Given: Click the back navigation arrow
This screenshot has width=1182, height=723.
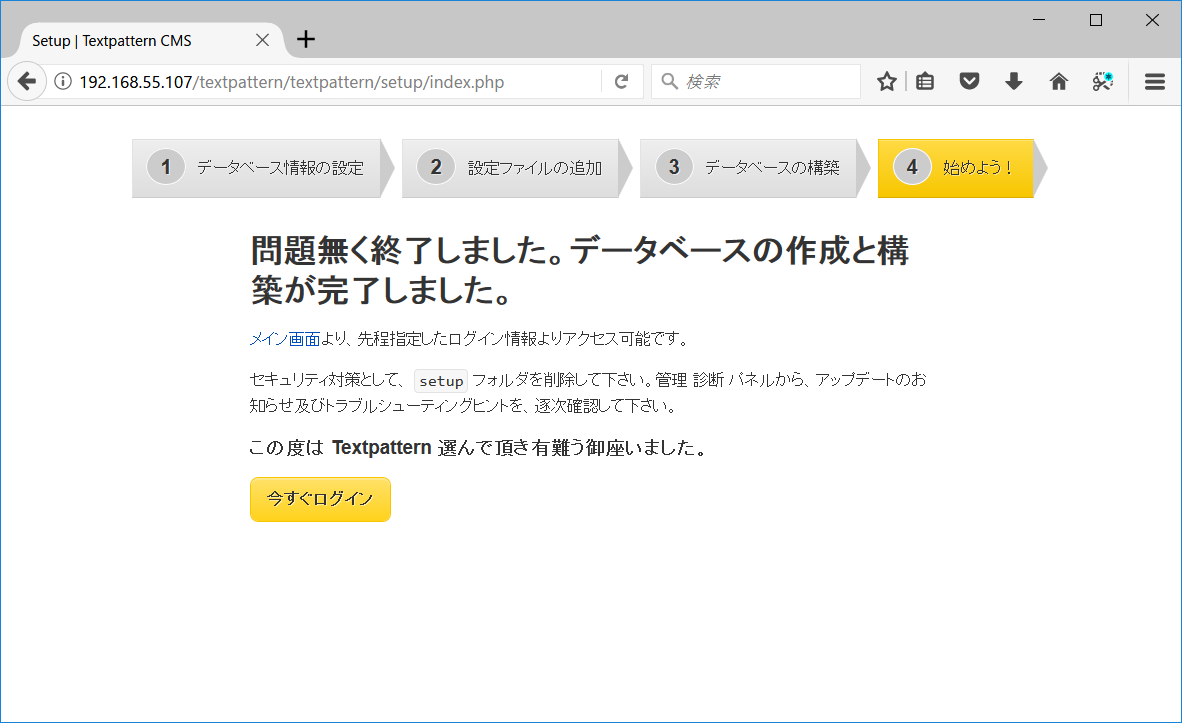Looking at the screenshot, I should point(27,81).
